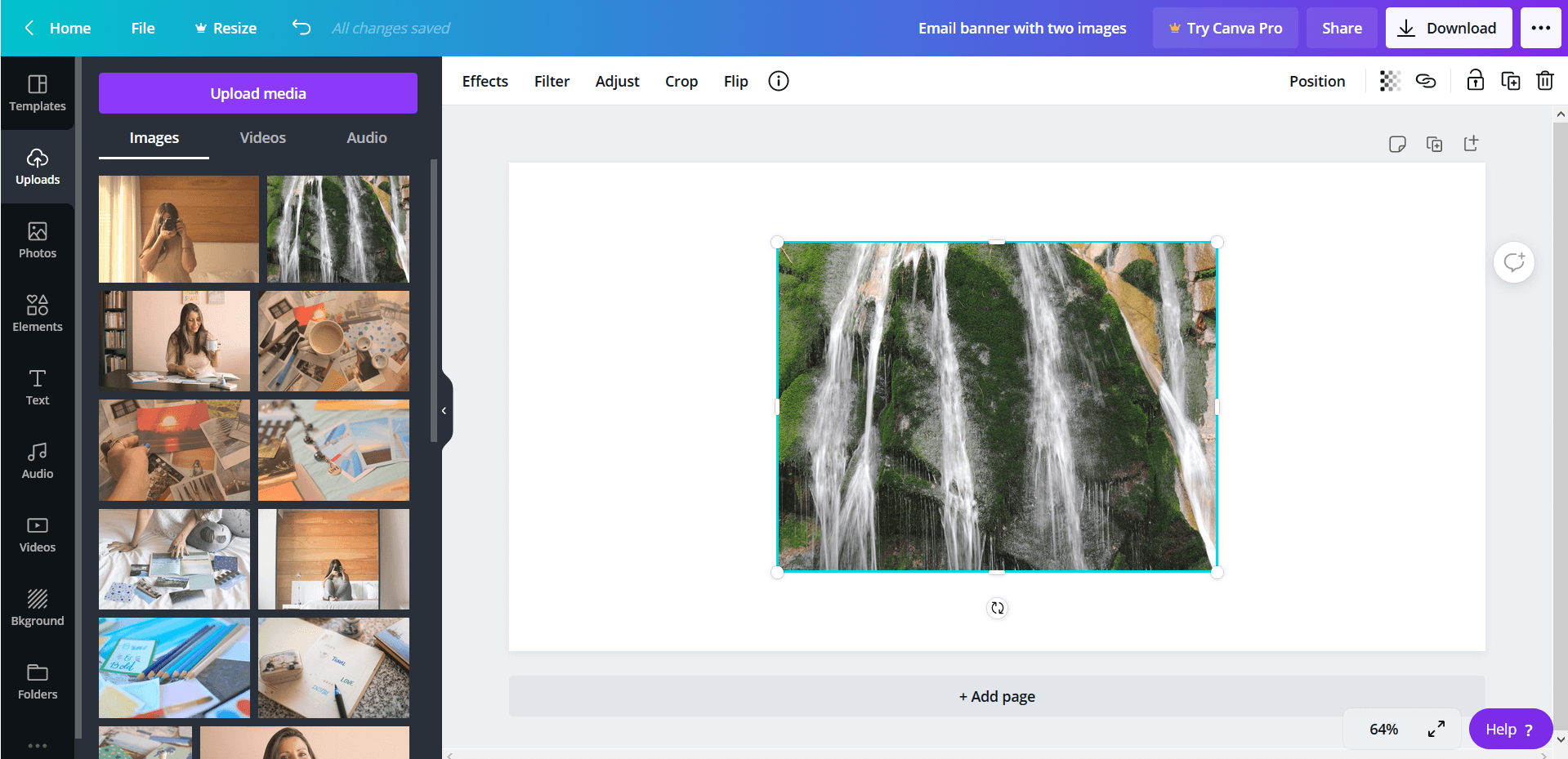Open the Folders panel
1568x759 pixels.
[x=38, y=681]
